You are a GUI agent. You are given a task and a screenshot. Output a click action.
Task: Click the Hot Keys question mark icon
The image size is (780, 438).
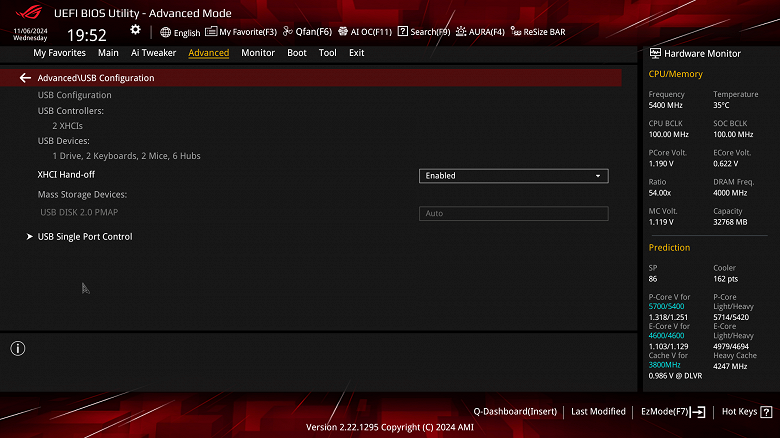click(x=767, y=412)
